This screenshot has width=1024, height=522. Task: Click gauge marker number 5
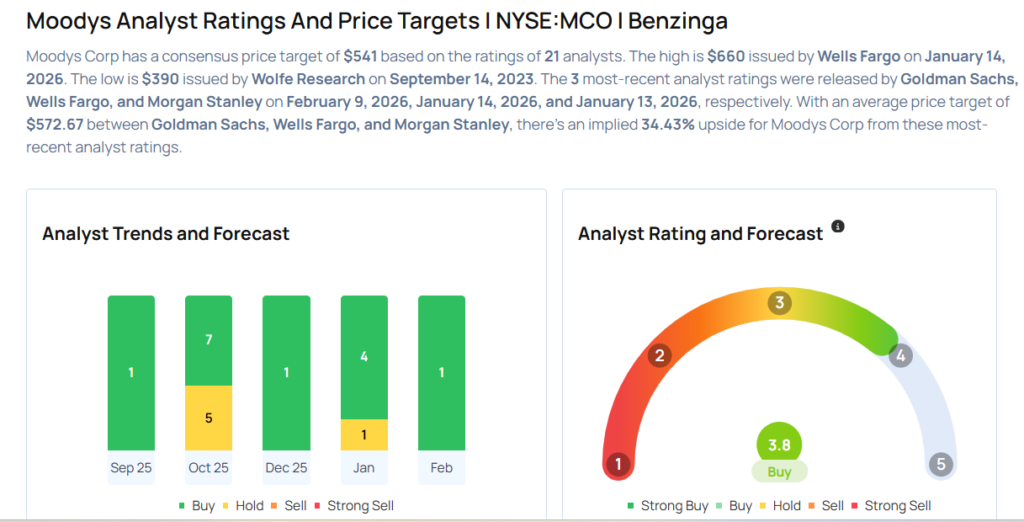tap(939, 464)
